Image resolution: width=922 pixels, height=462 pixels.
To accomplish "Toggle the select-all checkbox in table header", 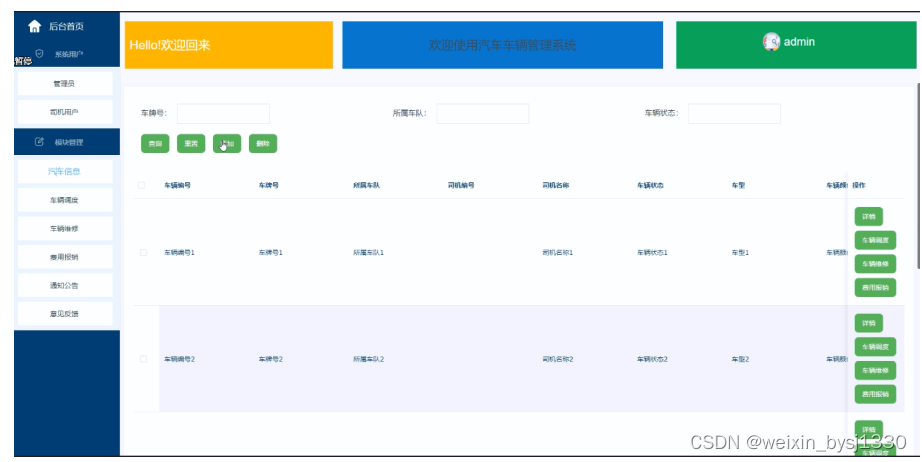I will (x=141, y=185).
